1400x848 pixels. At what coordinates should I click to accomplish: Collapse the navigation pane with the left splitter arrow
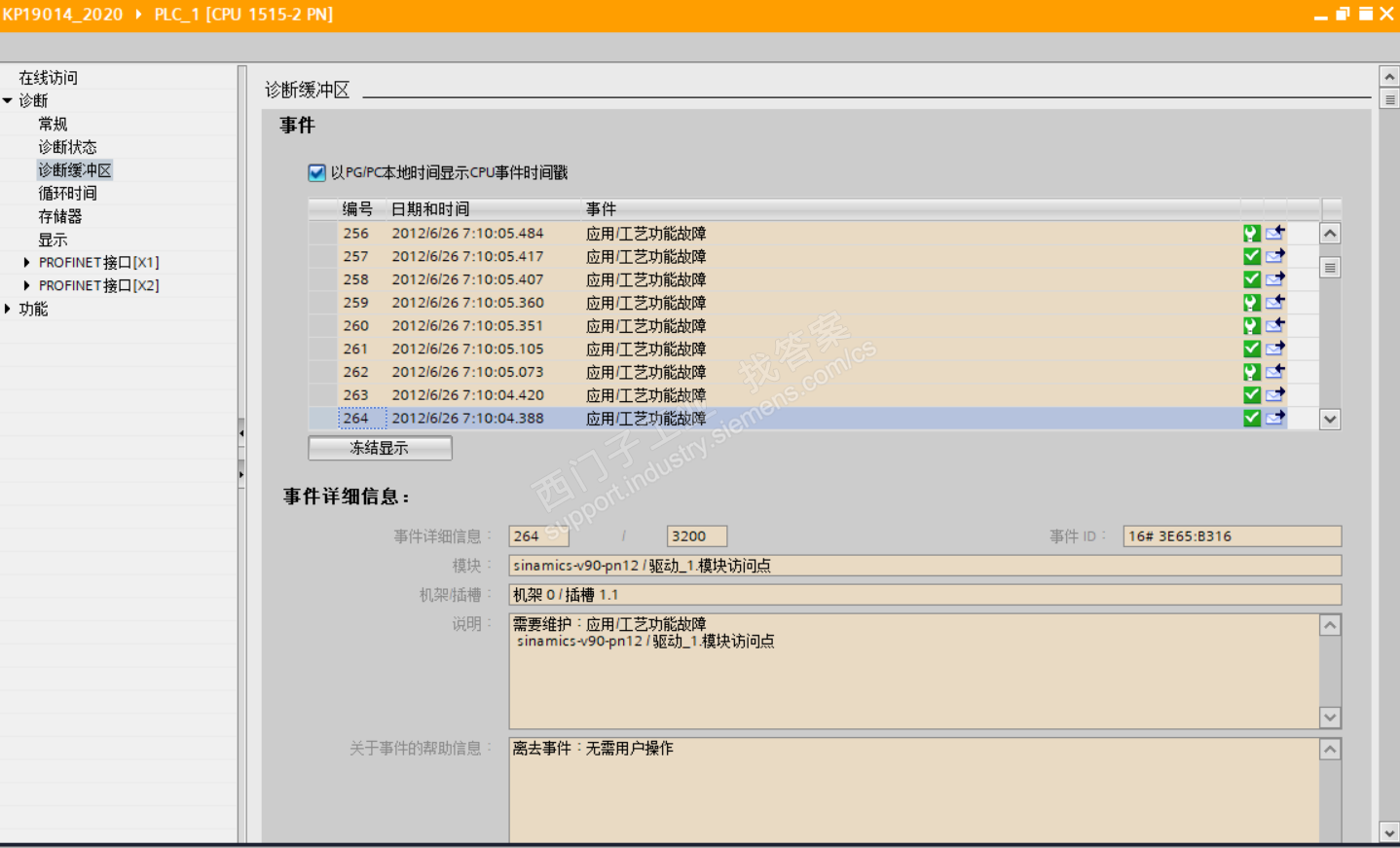[x=241, y=432]
